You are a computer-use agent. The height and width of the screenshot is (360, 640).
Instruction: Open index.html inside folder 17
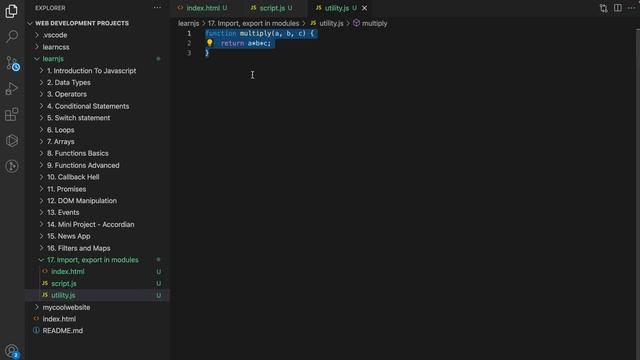pos(68,271)
